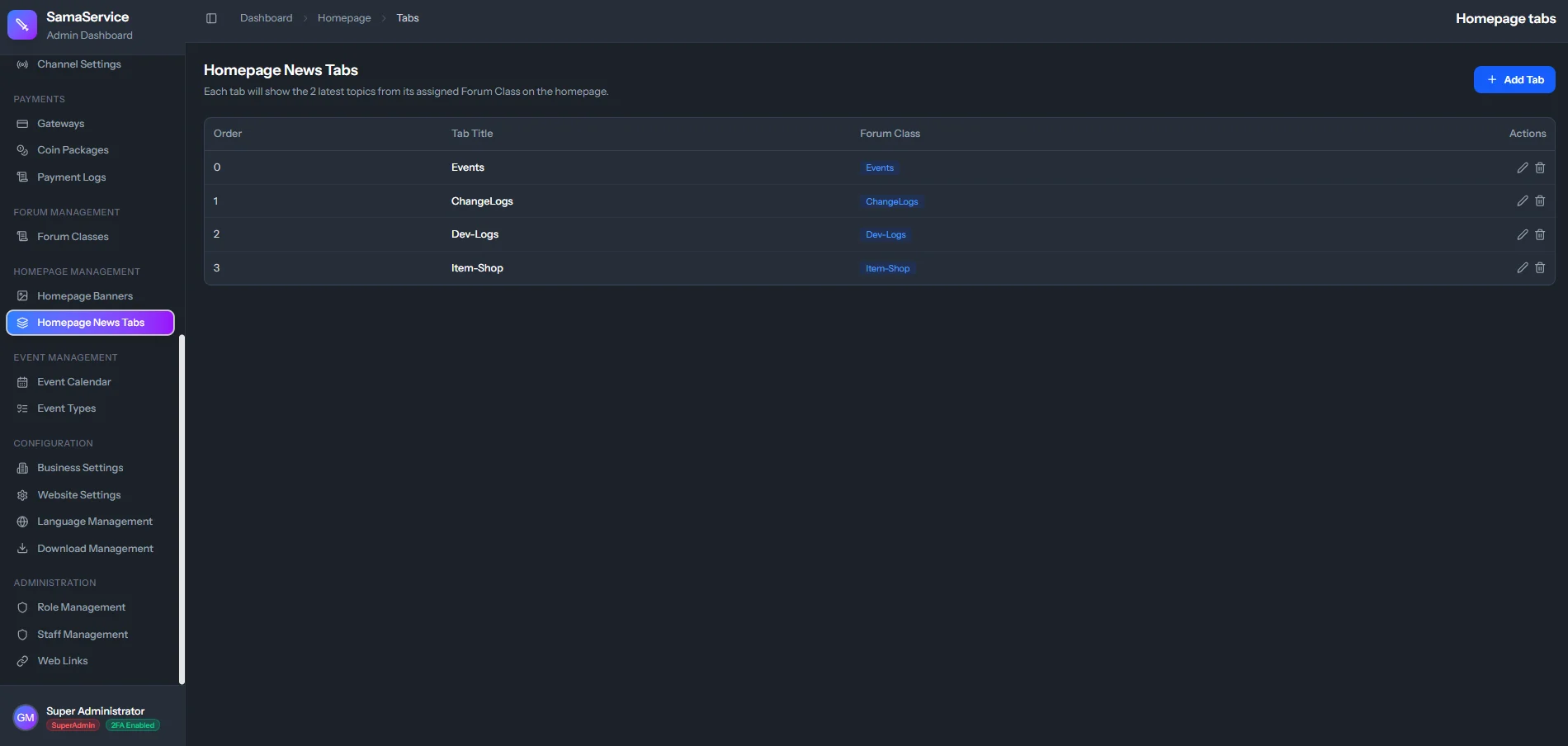The image size is (1568, 746).
Task: Click the SuperAdmin role badge
Action: tap(73, 725)
